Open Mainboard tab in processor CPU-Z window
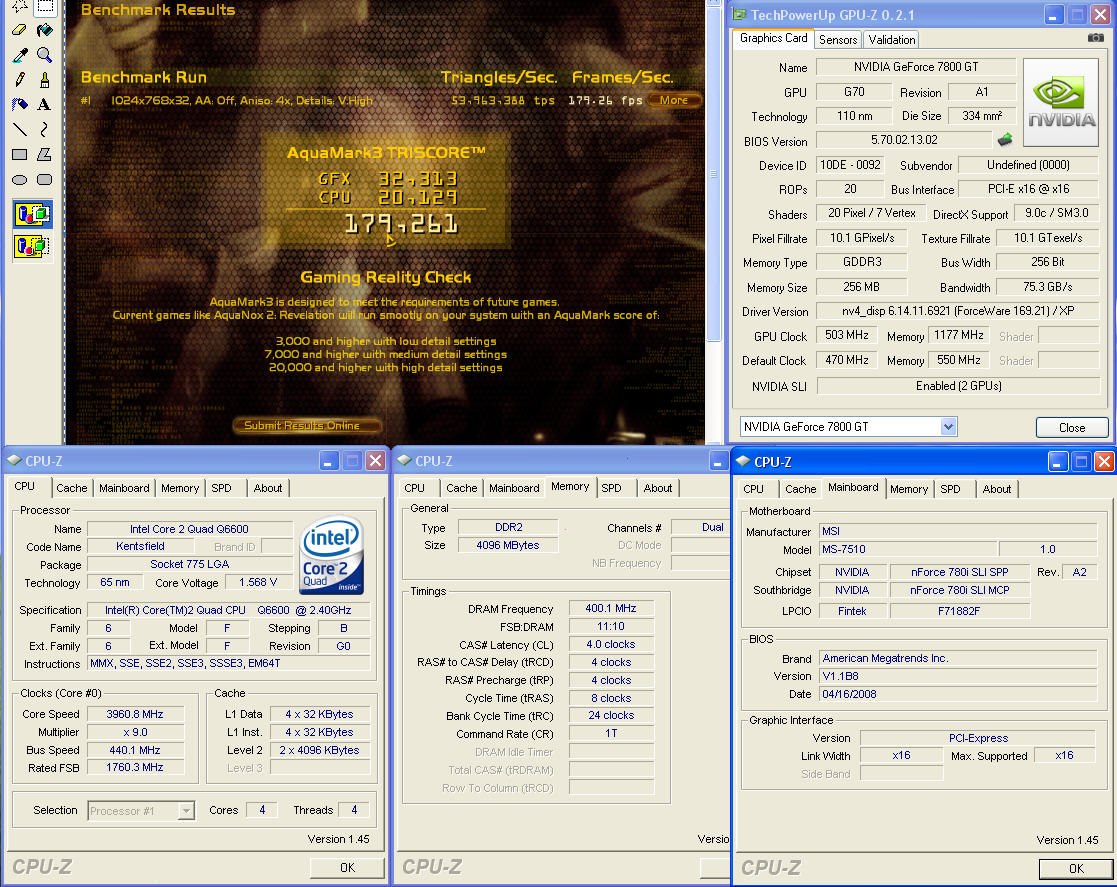The height and width of the screenshot is (887, 1117). coord(124,488)
